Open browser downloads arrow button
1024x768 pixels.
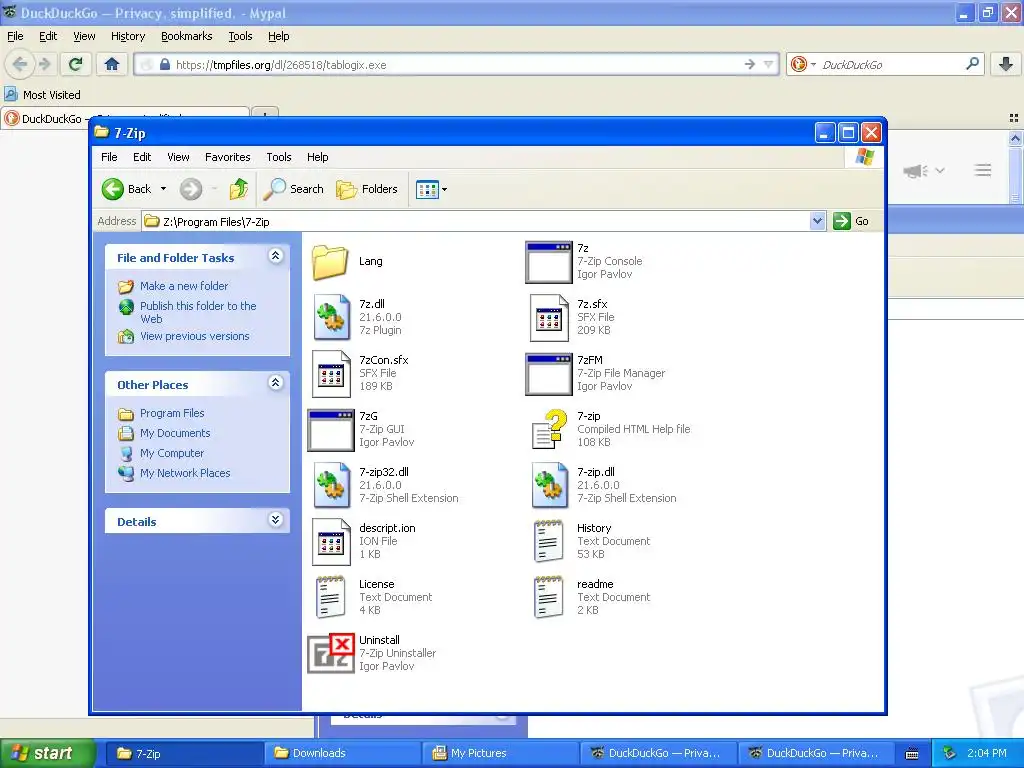1006,64
